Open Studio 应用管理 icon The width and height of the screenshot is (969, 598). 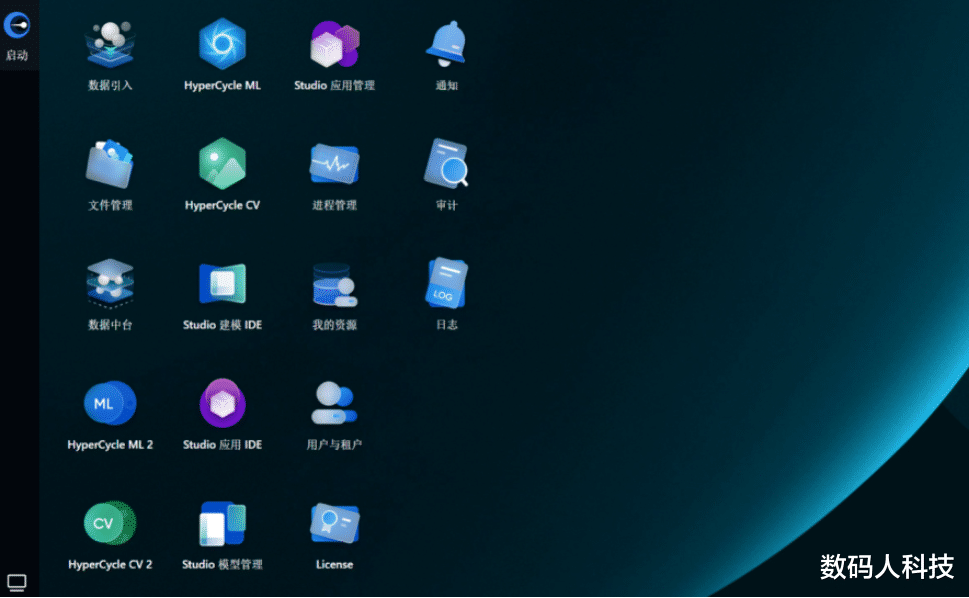pos(334,44)
